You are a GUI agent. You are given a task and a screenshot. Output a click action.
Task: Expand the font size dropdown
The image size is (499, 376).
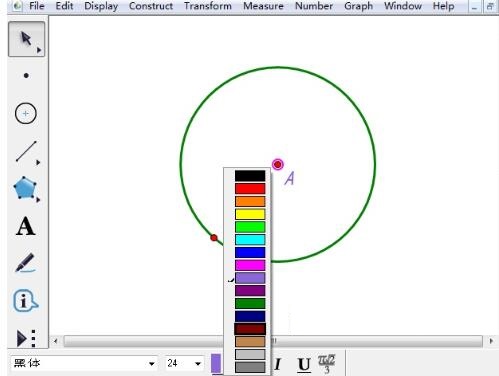point(198,363)
